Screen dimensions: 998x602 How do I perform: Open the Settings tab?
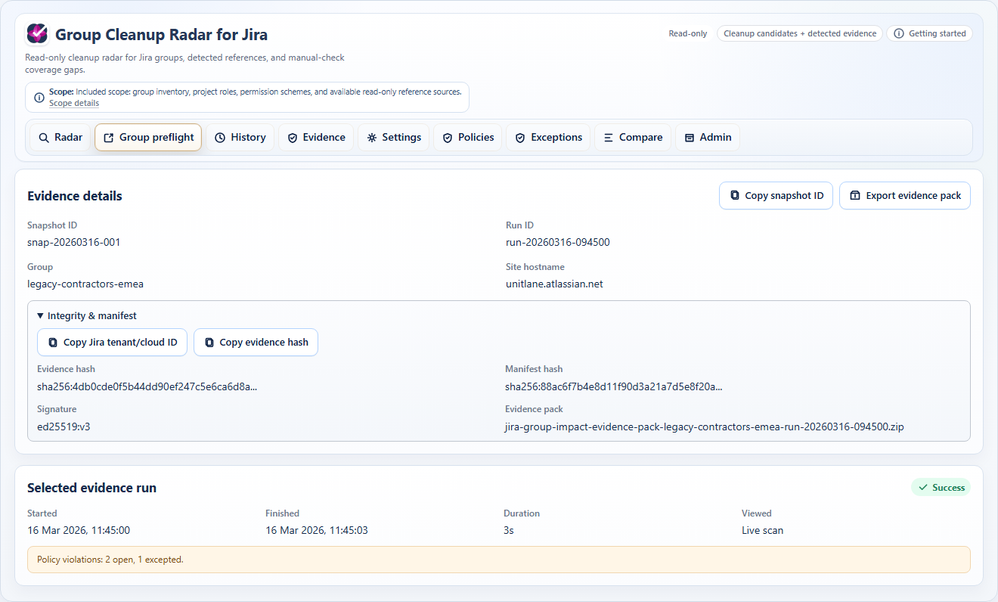point(394,137)
